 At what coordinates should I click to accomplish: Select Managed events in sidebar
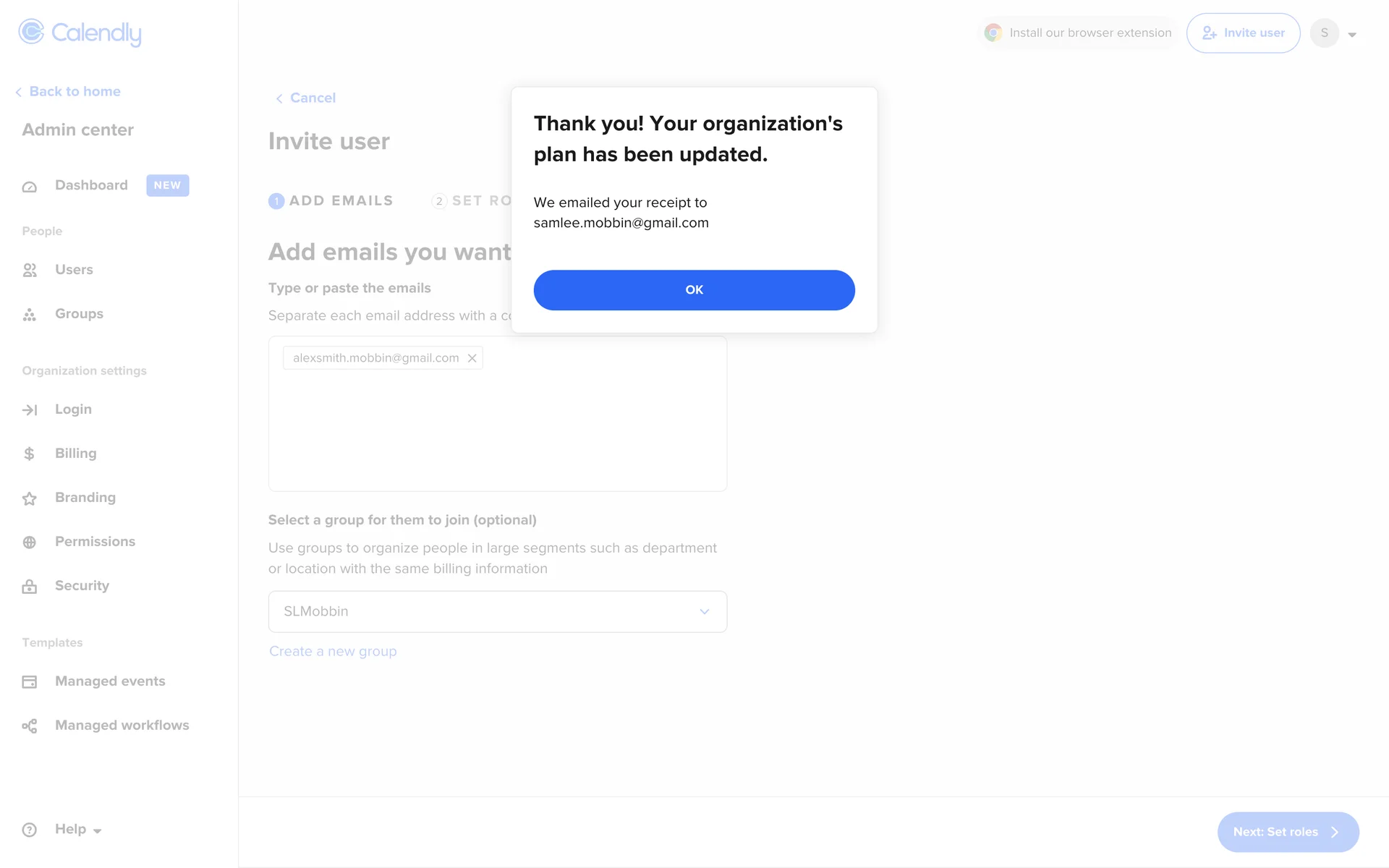[x=110, y=681]
